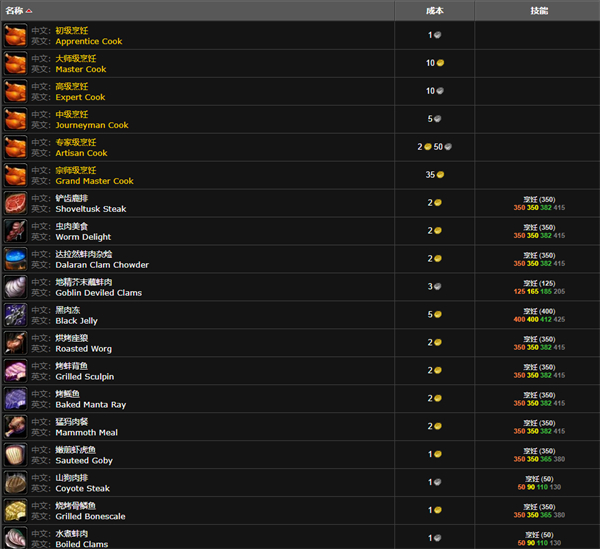This screenshot has width=600, height=549.
Task: Click the Mammoth Meal item icon
Action: [15, 427]
